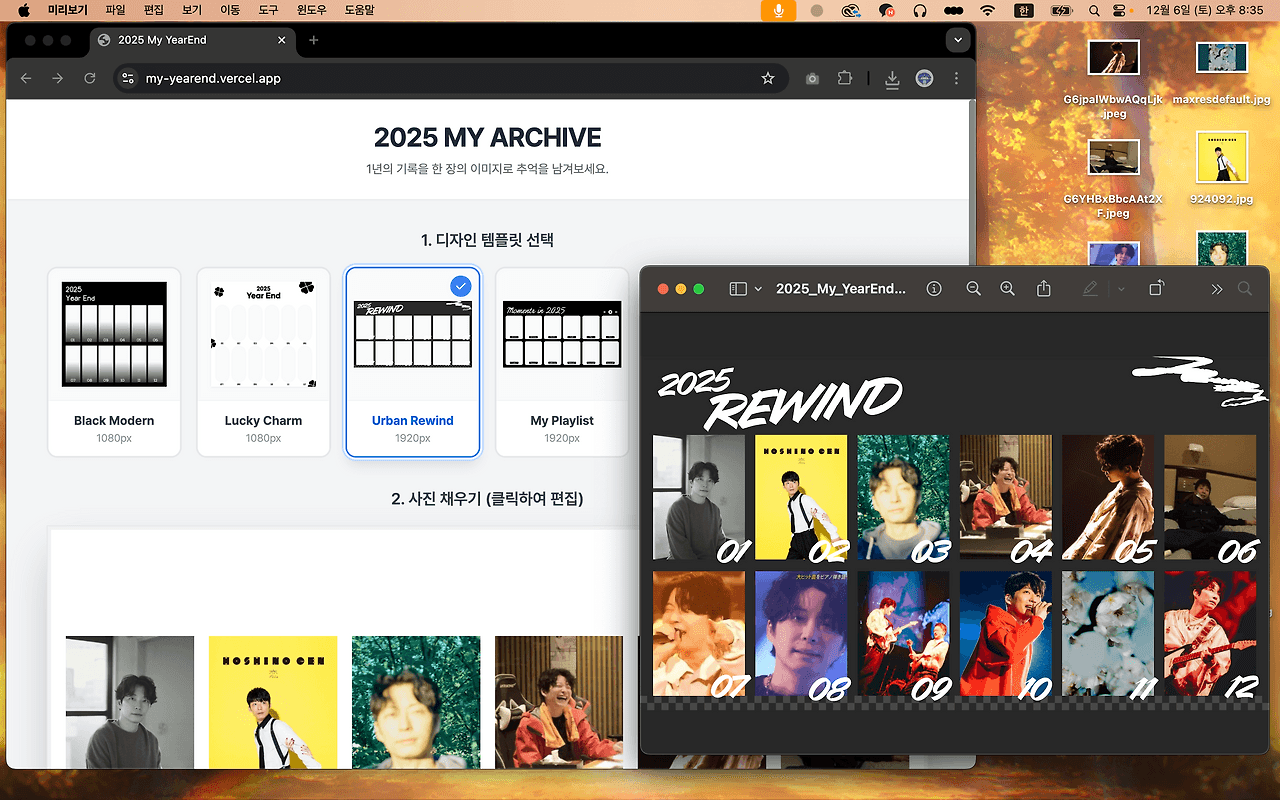The image size is (1280, 800).
Task: Reload the my-yearend page
Action: click(x=90, y=78)
